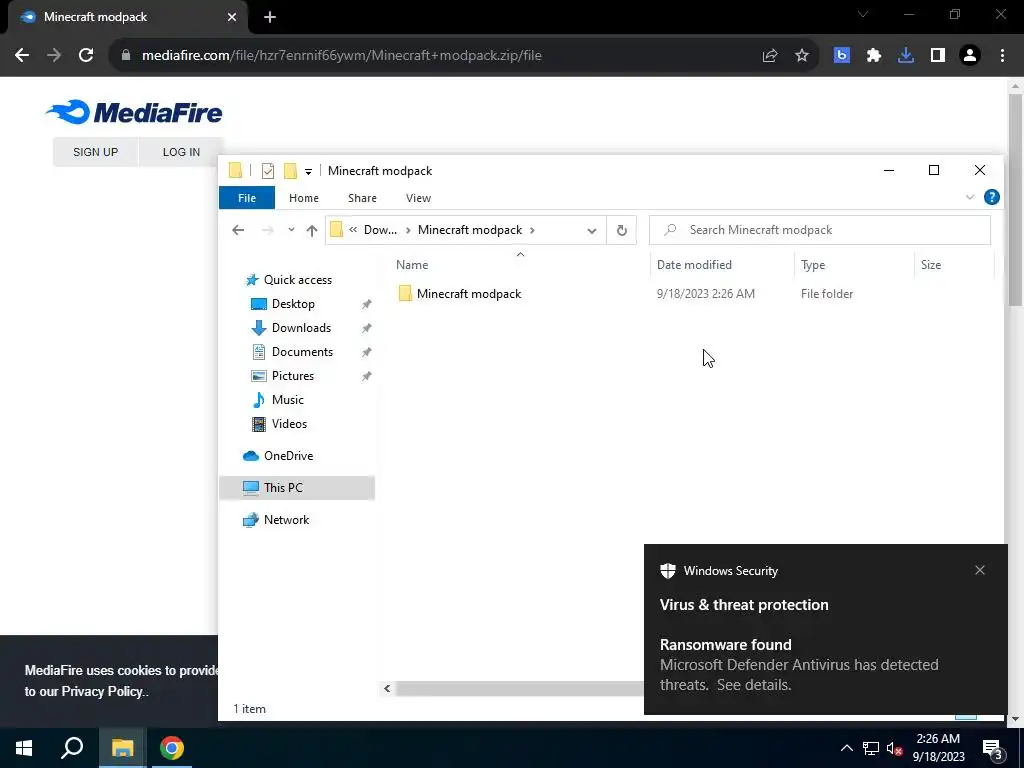Open the address bar history dropdown
The height and width of the screenshot is (768, 1024).
click(x=592, y=231)
